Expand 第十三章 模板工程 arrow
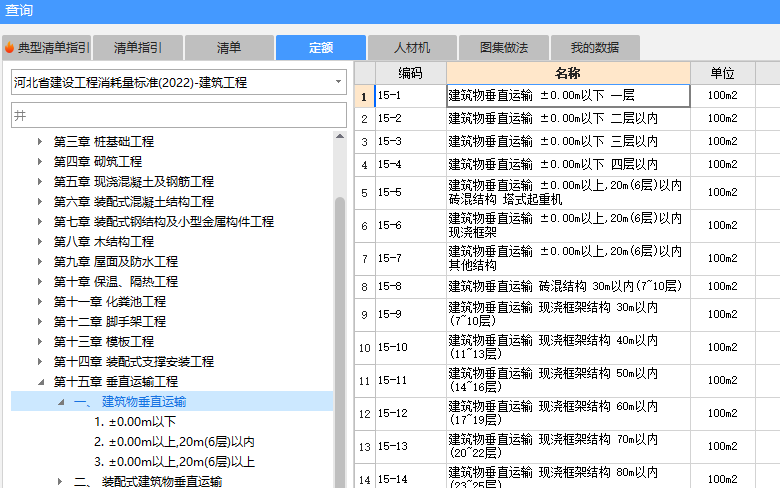 tap(40, 342)
